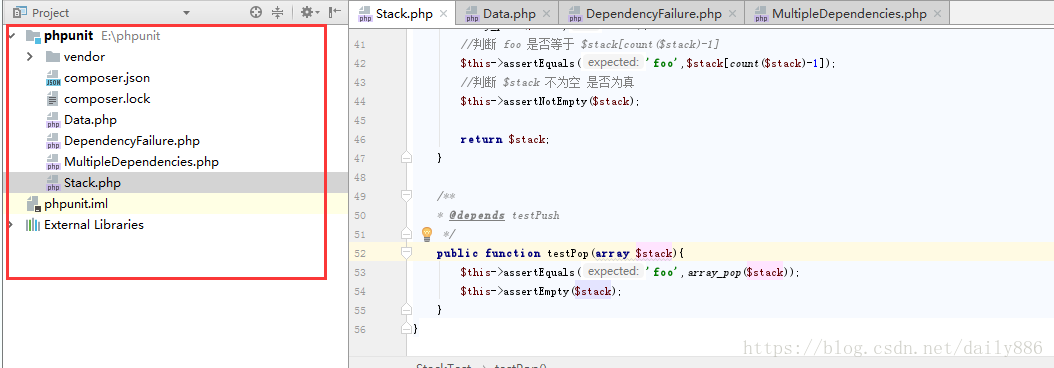
Task: Expand the vendor folder arrow
Action: click(30, 57)
